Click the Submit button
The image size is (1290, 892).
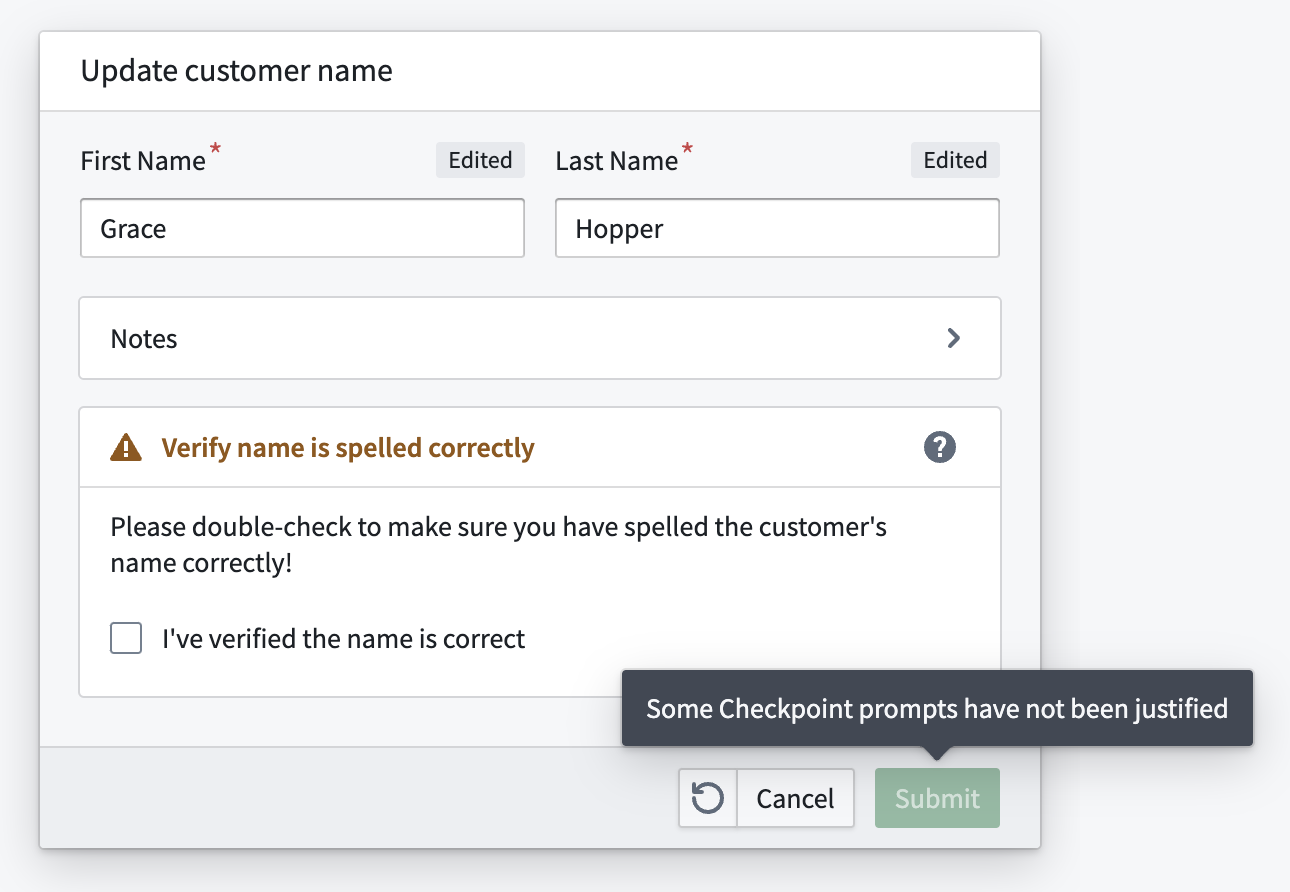coord(937,798)
